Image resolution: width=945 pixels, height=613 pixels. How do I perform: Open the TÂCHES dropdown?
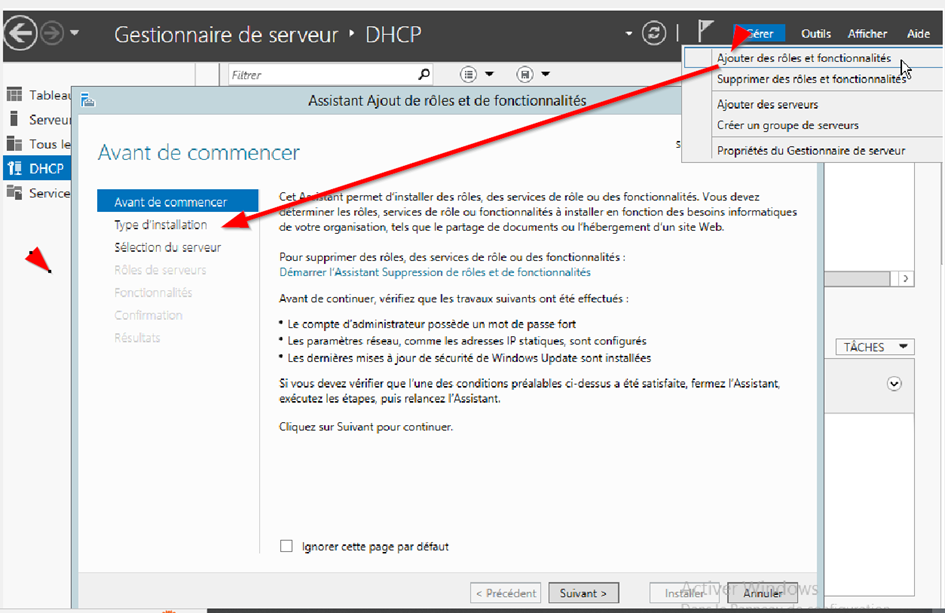coord(874,346)
